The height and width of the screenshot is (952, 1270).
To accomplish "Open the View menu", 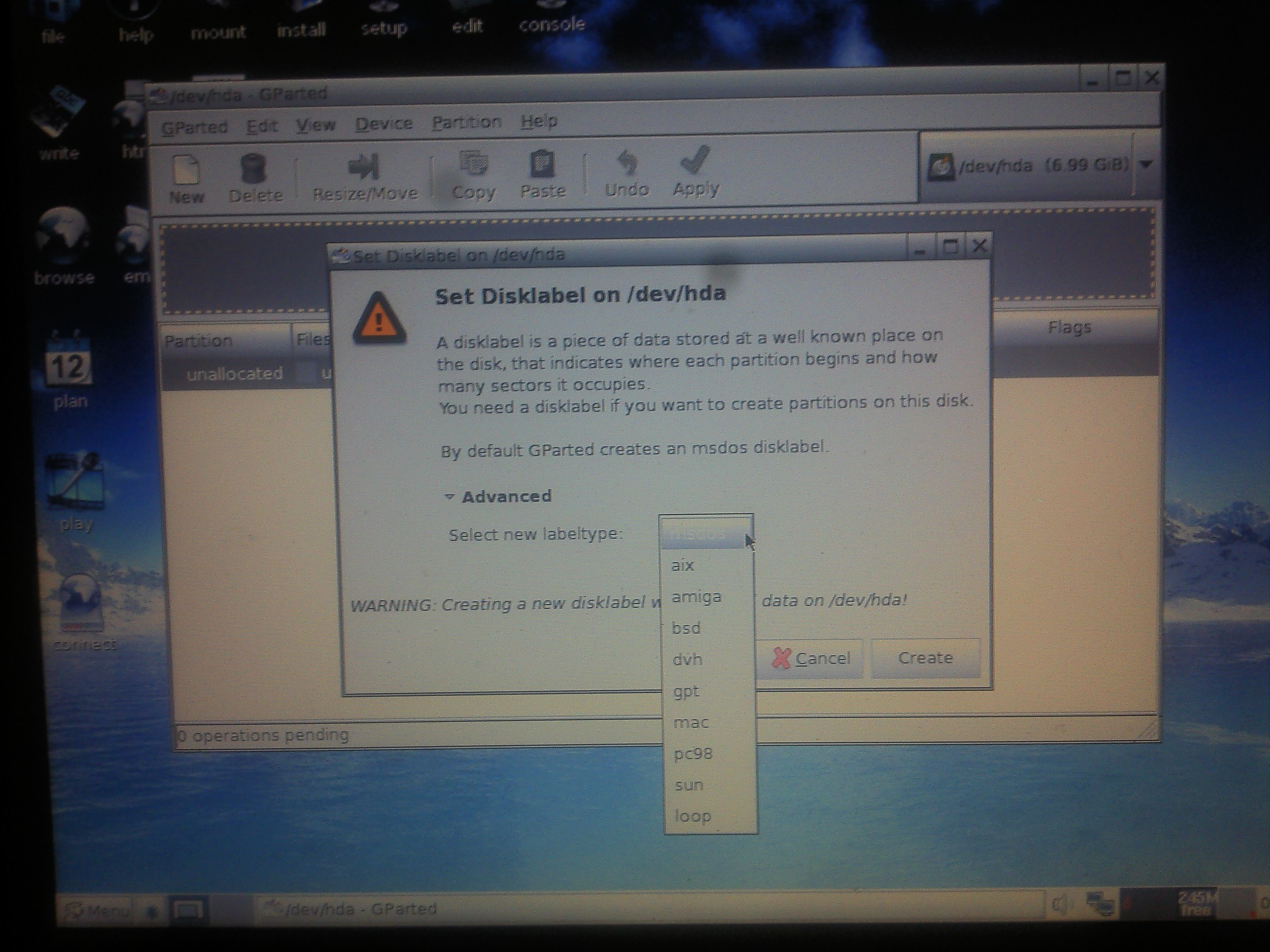I will click(316, 124).
